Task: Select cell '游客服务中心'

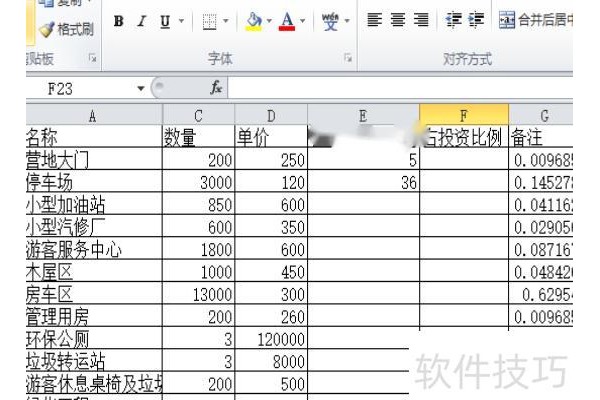Action: [94, 248]
